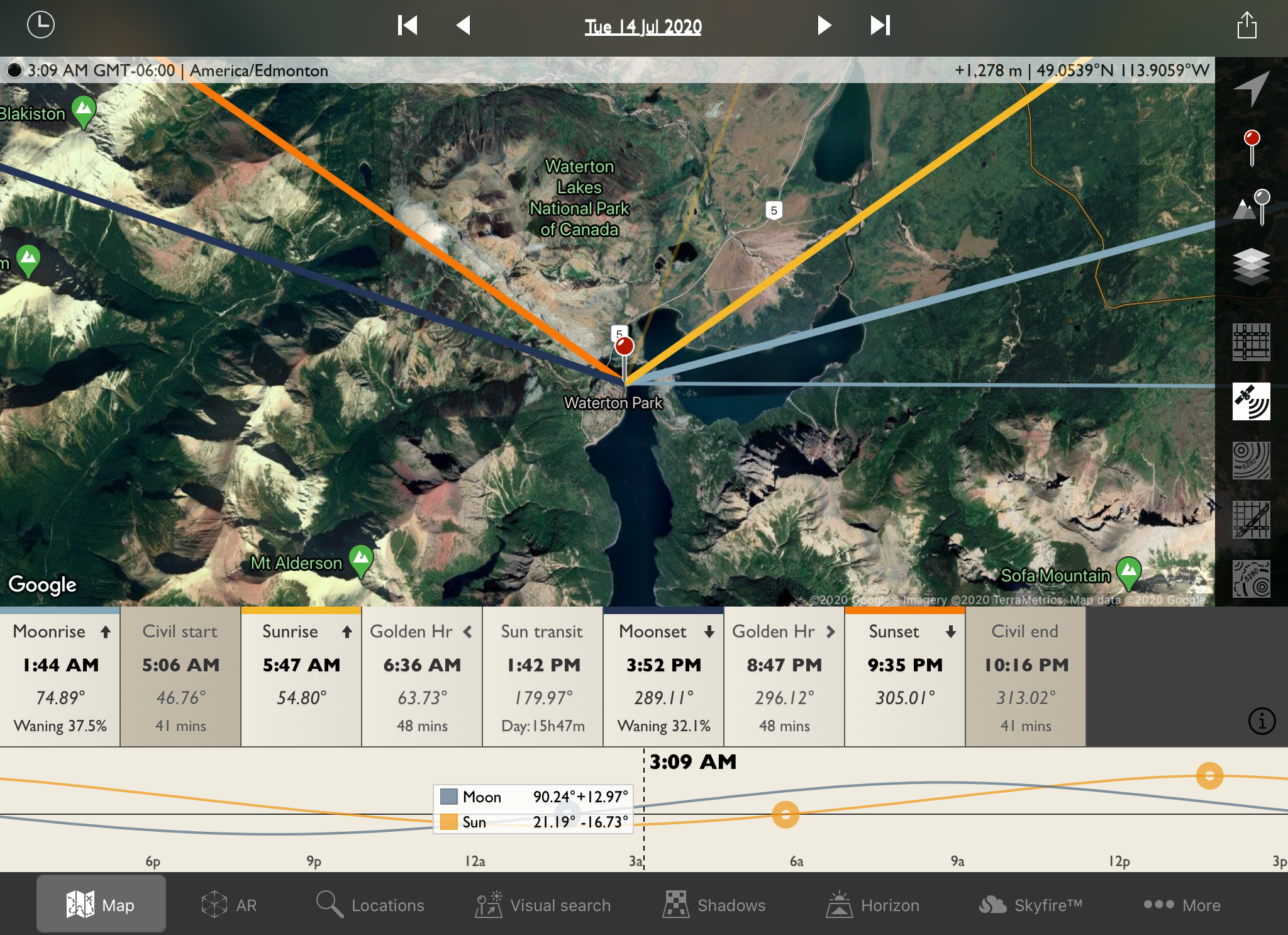
Task: Switch to the Shadows tab
Action: pos(714,905)
